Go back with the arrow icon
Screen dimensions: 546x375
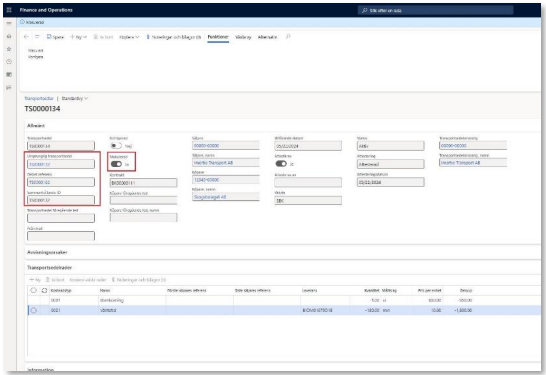(26, 37)
